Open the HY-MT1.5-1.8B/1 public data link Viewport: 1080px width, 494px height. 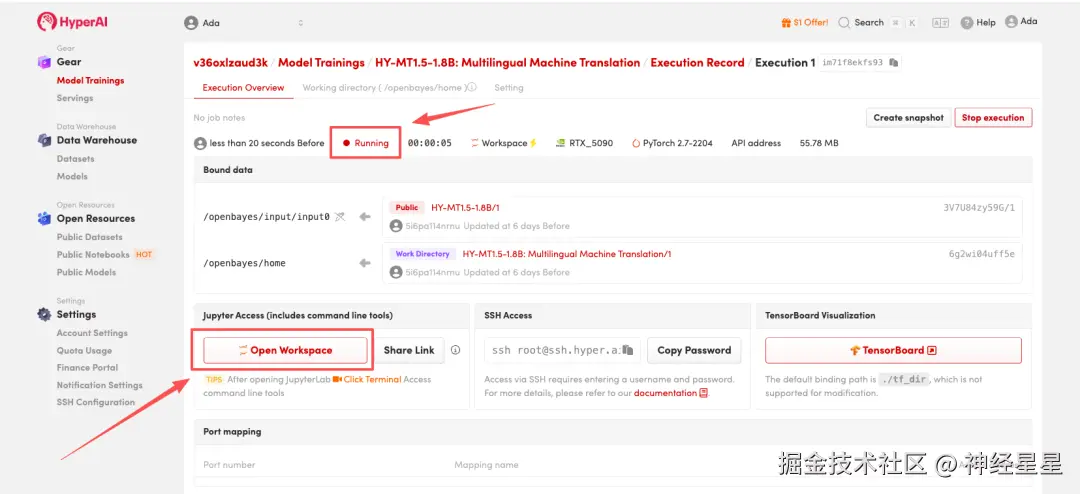click(466, 207)
